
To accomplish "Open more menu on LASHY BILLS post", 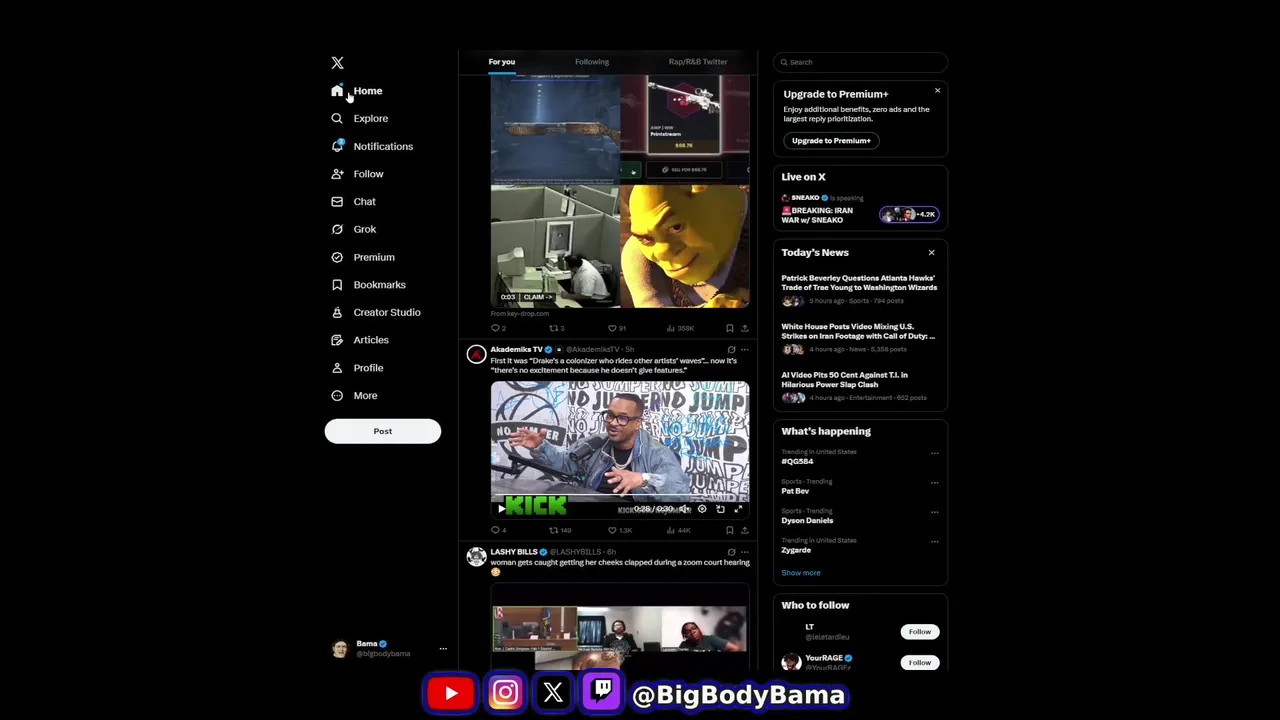I will click(x=744, y=552).
